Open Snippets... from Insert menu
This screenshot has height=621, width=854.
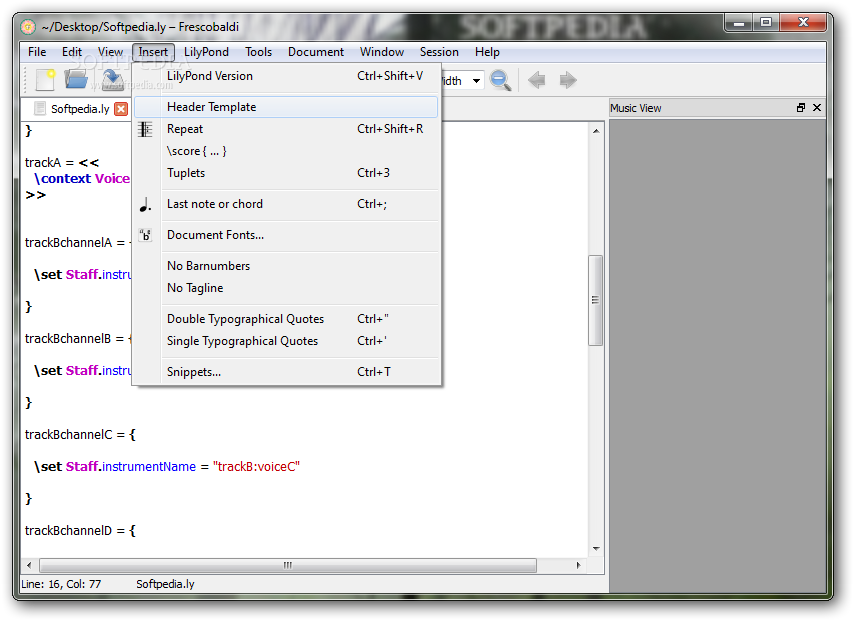286,372
